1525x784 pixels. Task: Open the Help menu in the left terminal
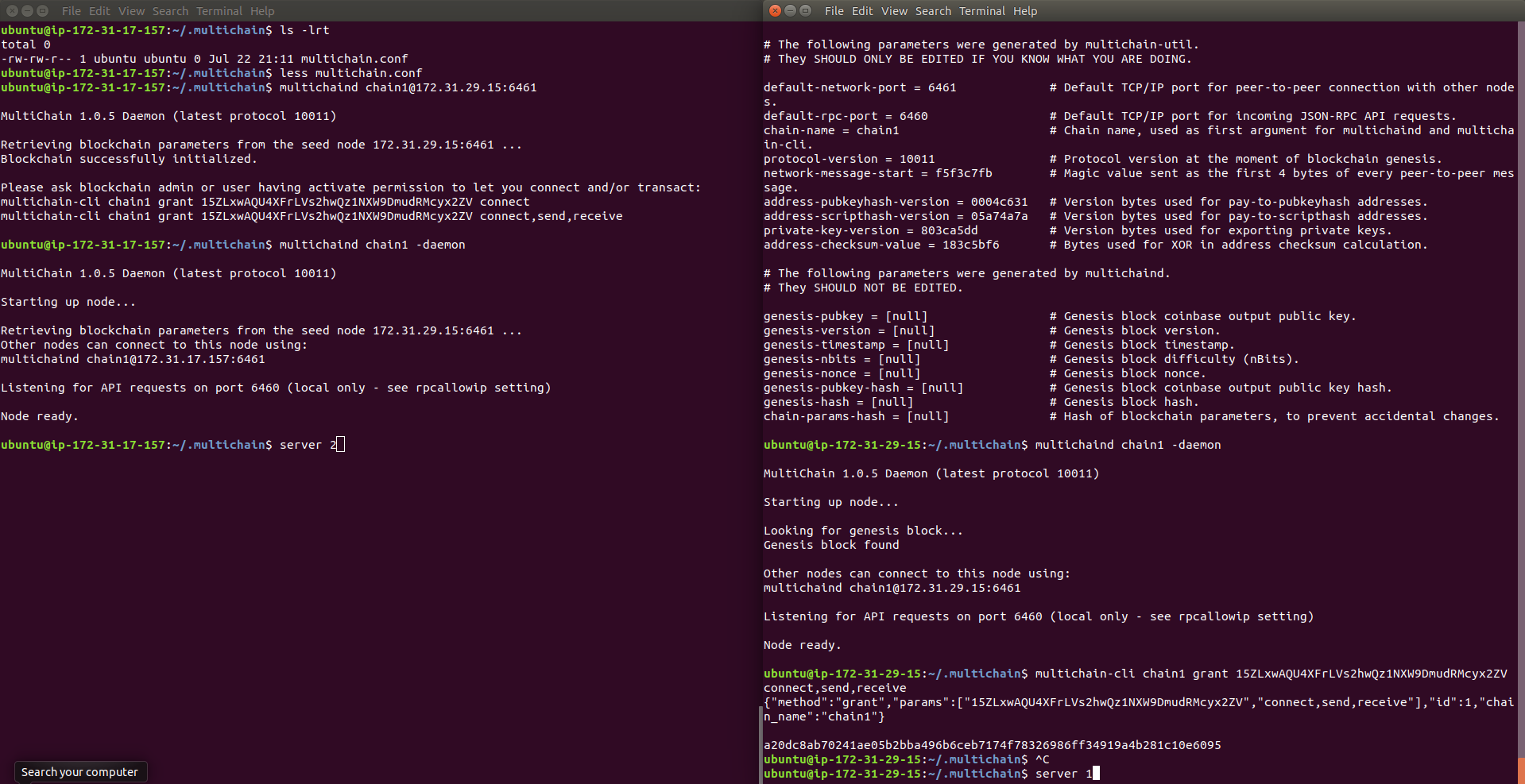[x=262, y=11]
